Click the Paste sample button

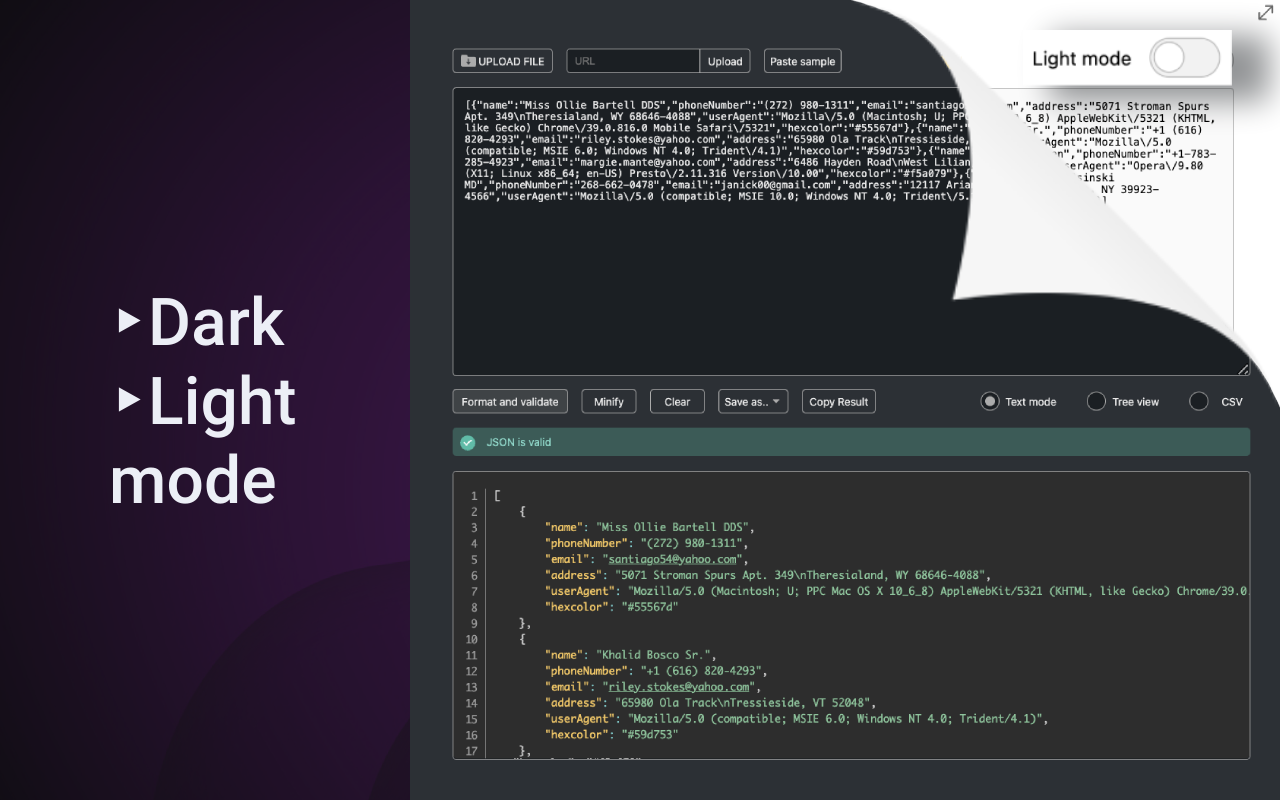802,61
